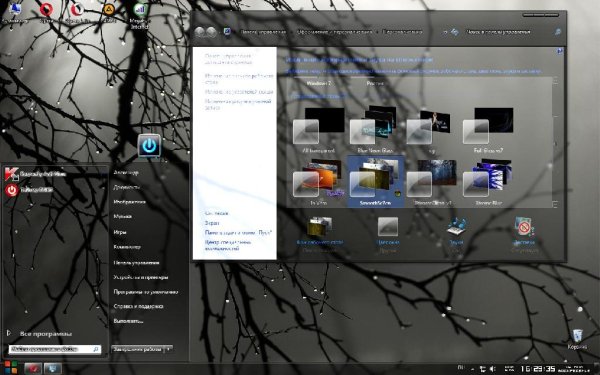The image size is (600, 375).
Task: Open Документы in Start menu
Action: 126,187
